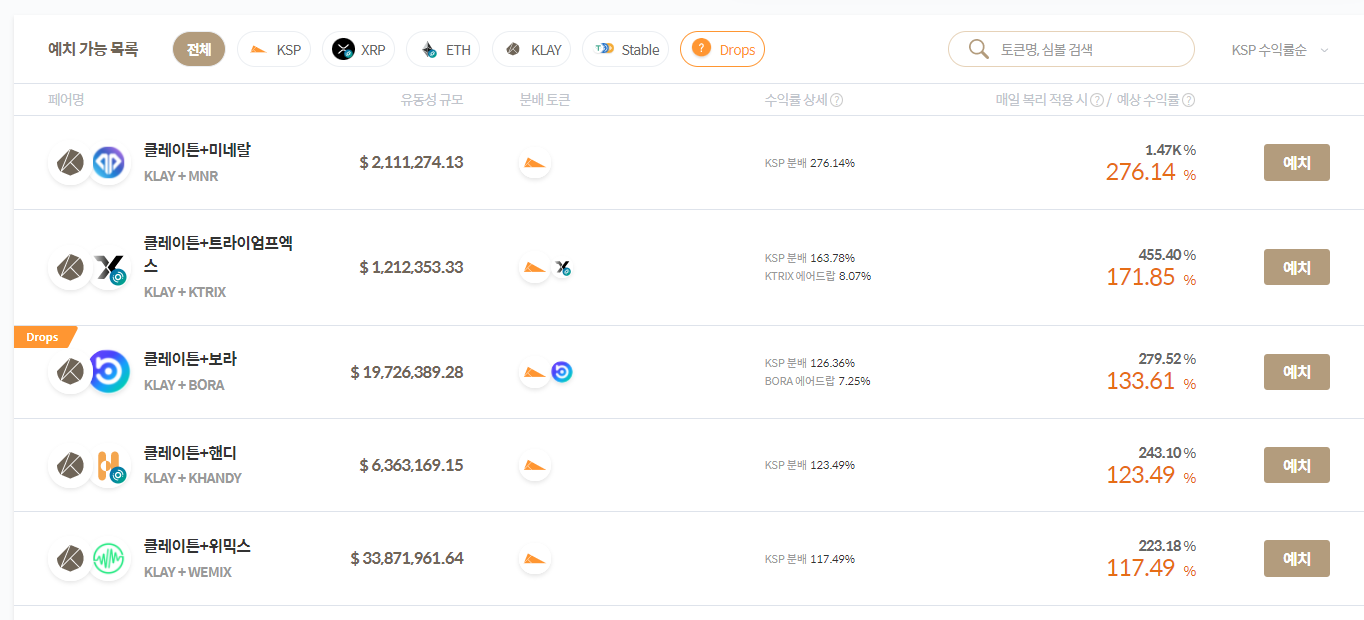Click BORA 에어드랍 7.25% detail

pyautogui.click(x=817, y=381)
